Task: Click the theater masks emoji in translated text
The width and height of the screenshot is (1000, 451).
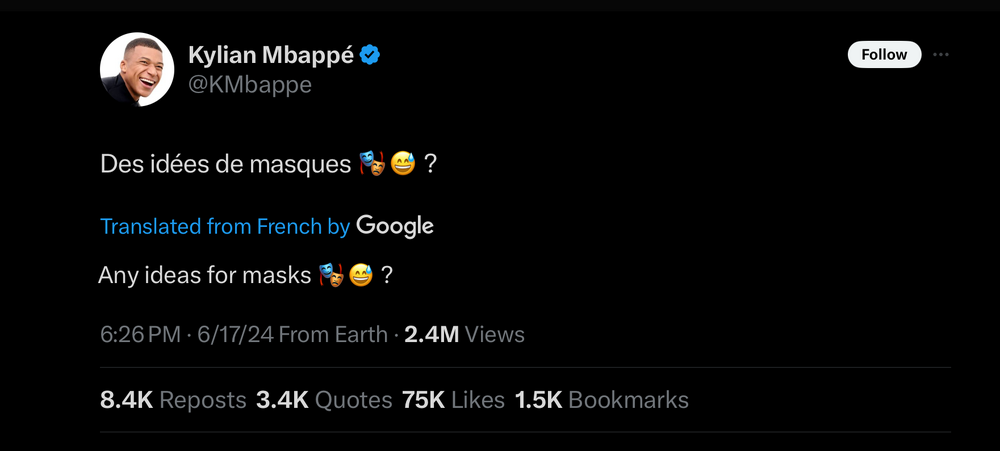Action: [x=330, y=274]
